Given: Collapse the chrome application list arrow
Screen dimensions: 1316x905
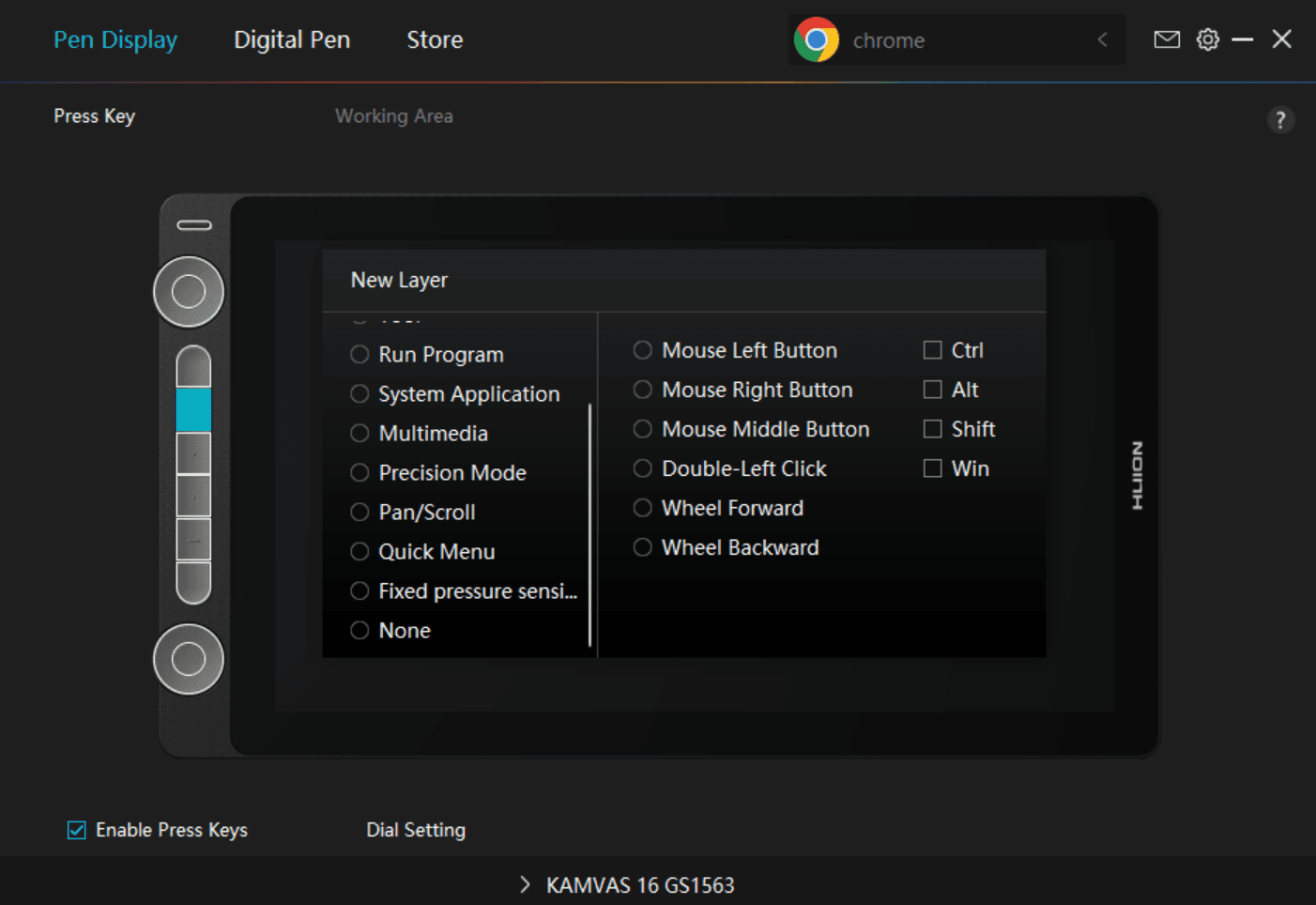Looking at the screenshot, I should click(x=1102, y=39).
